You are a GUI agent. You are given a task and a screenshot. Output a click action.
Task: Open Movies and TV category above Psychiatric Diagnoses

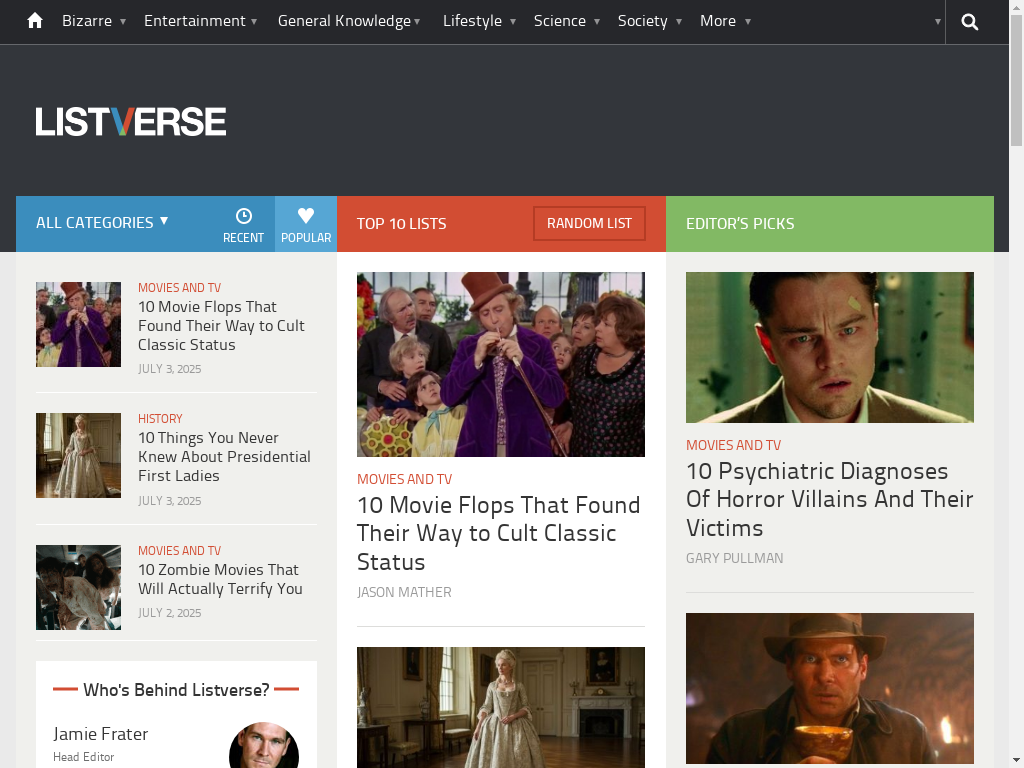pyautogui.click(x=733, y=445)
